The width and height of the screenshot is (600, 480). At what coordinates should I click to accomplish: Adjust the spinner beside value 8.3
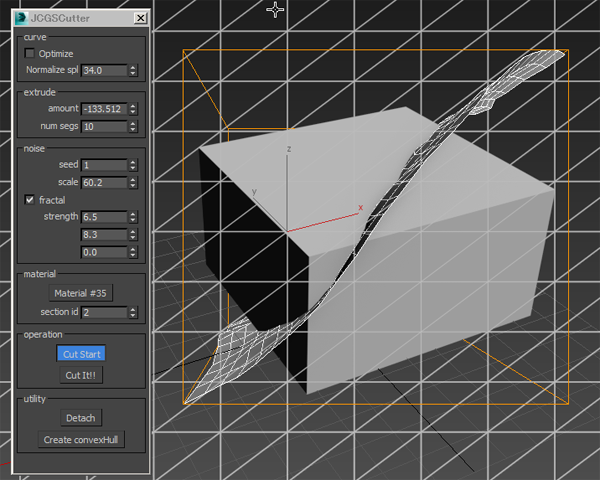pos(133,235)
